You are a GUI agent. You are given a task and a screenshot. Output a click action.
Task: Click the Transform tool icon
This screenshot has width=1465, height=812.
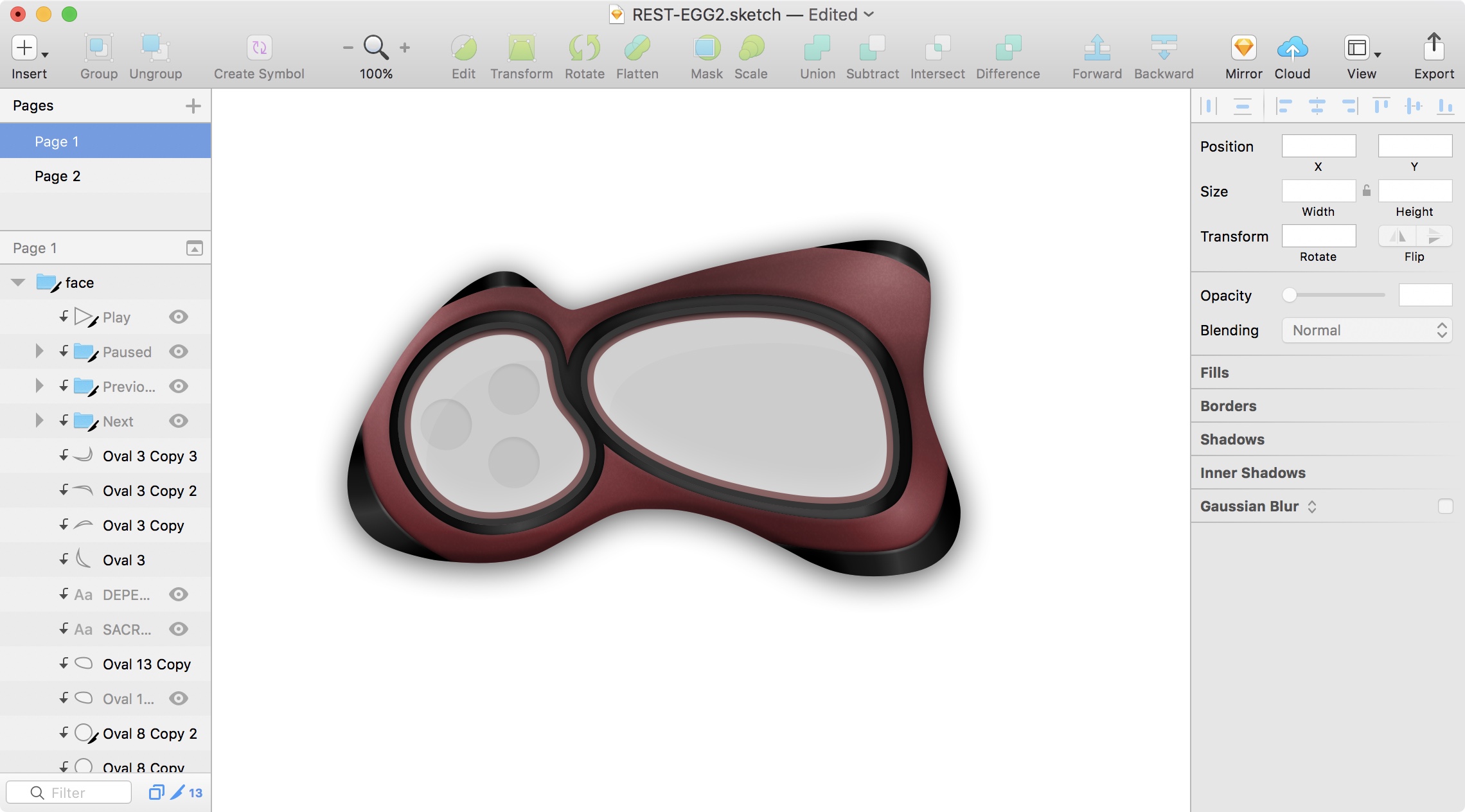[x=521, y=48]
